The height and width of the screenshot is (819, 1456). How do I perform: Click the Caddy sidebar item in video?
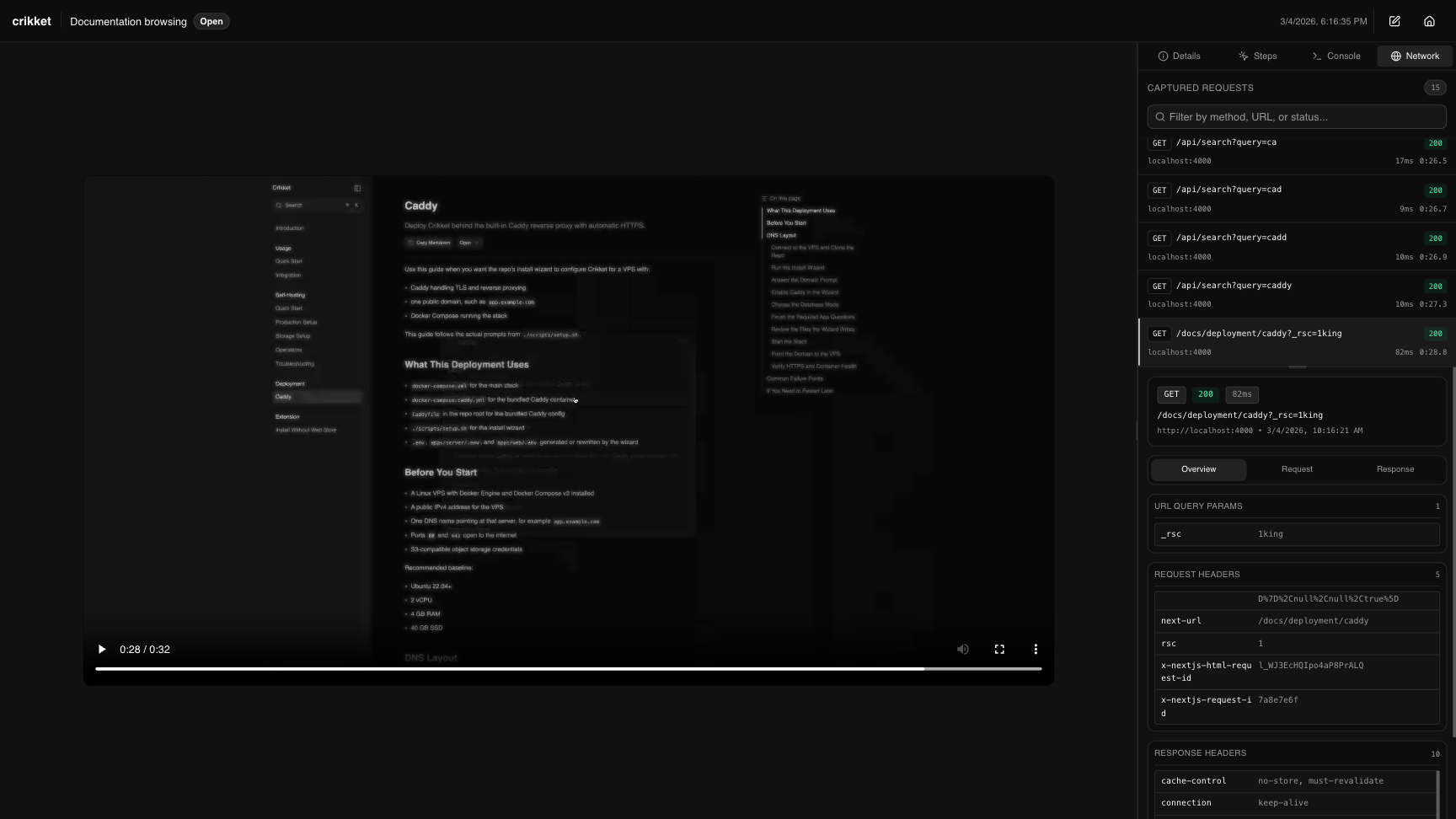click(x=318, y=397)
